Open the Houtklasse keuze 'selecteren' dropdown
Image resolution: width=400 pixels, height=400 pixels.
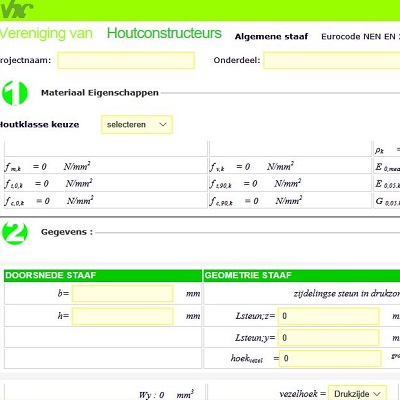137,125
